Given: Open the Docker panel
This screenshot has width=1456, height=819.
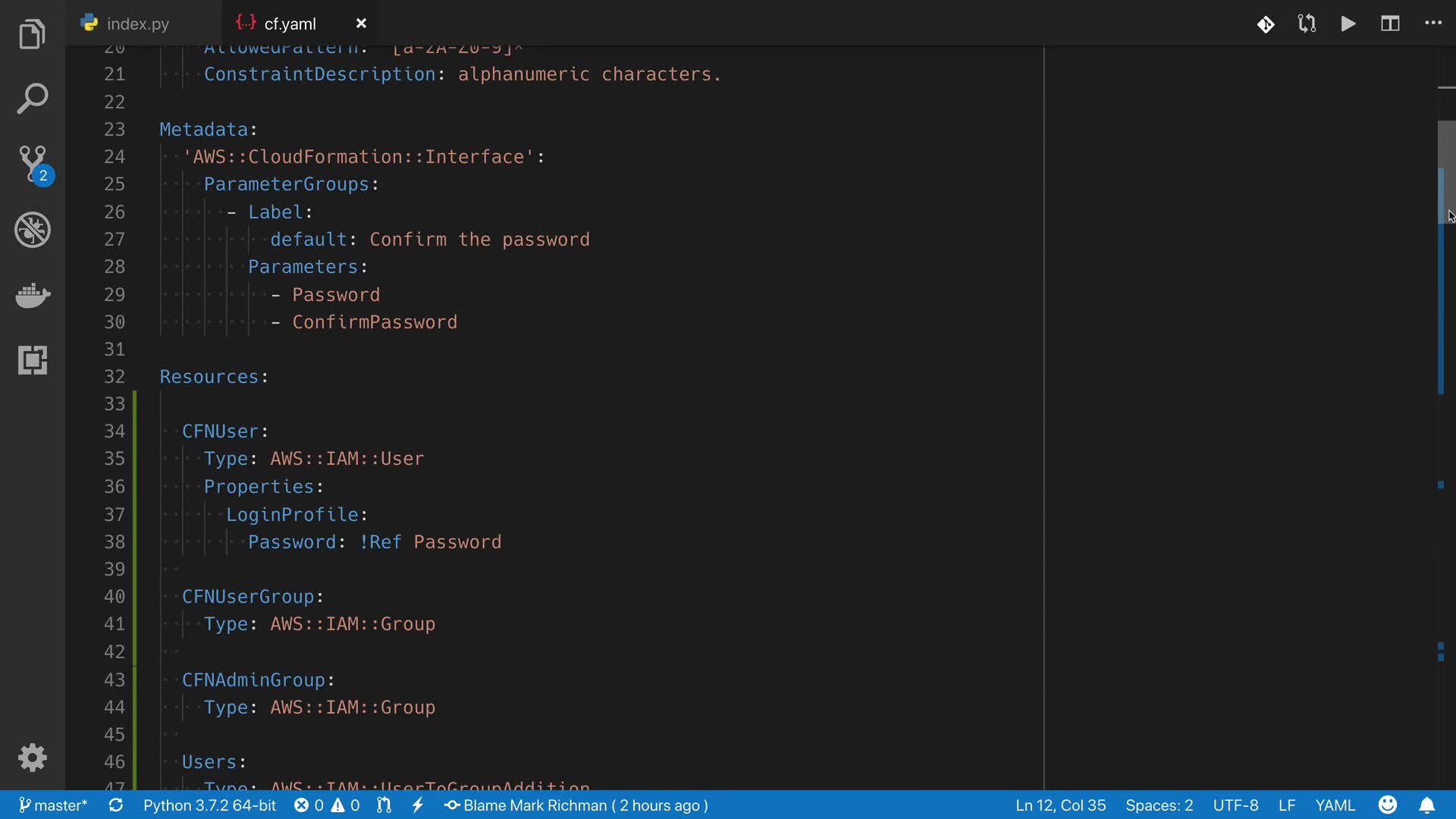Looking at the screenshot, I should pos(33,295).
